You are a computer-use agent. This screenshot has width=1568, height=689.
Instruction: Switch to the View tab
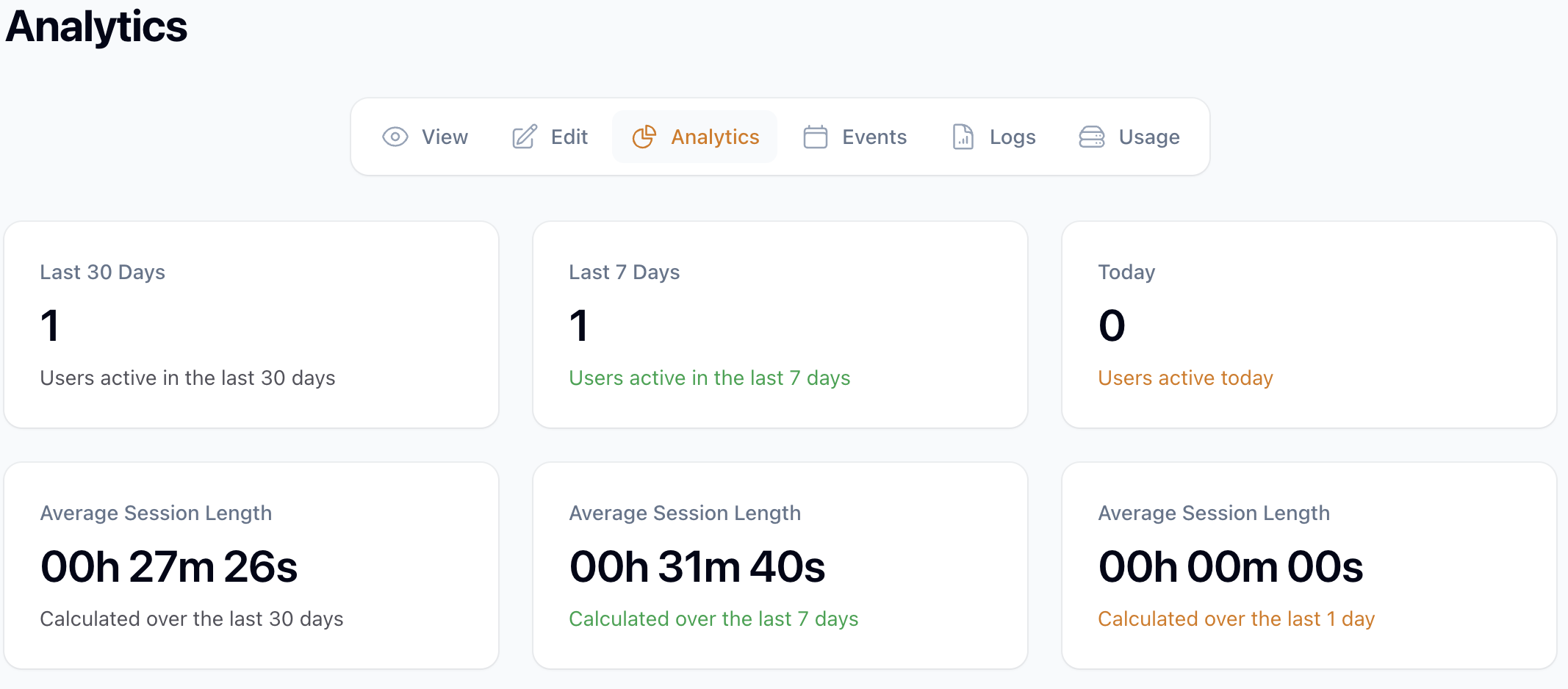444,137
